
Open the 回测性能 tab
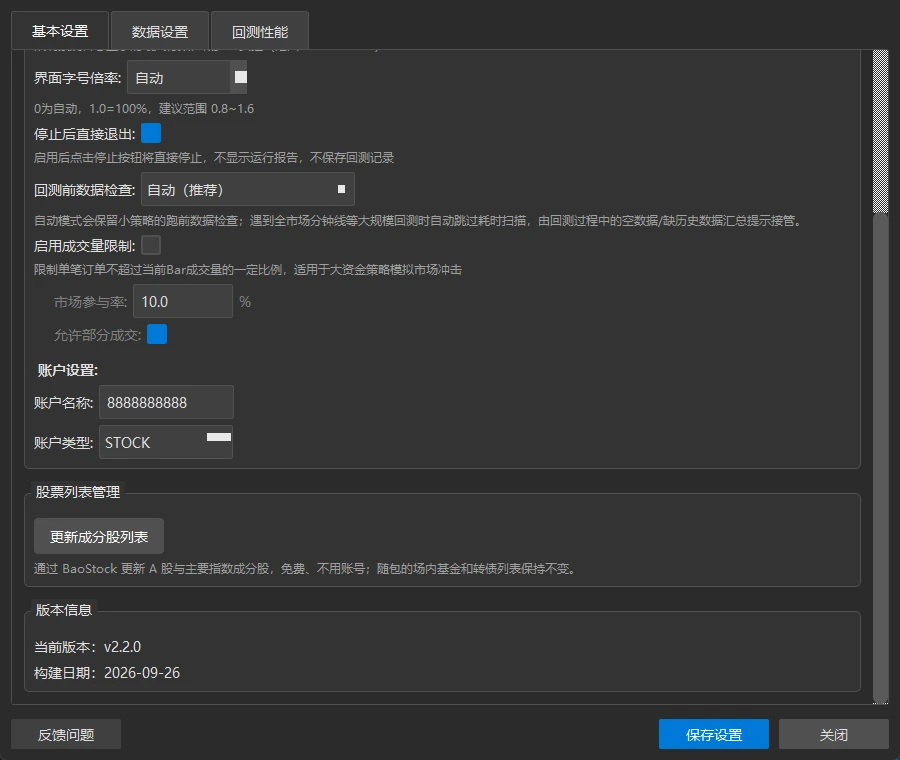(x=259, y=32)
